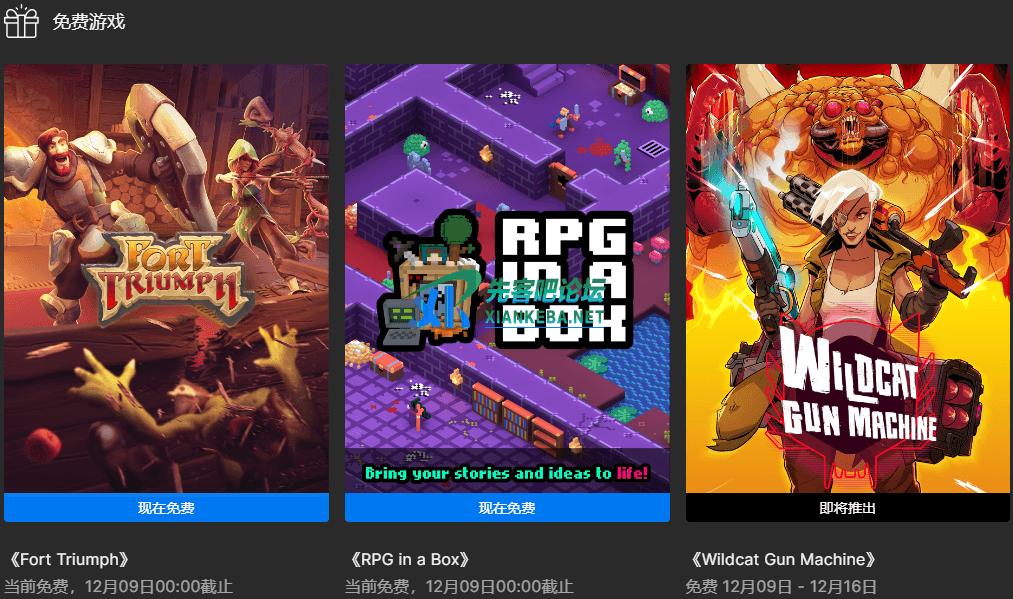
Task: Click the 免费 12月09日 - 12月16日 date range
Action: pyautogui.click(x=781, y=587)
